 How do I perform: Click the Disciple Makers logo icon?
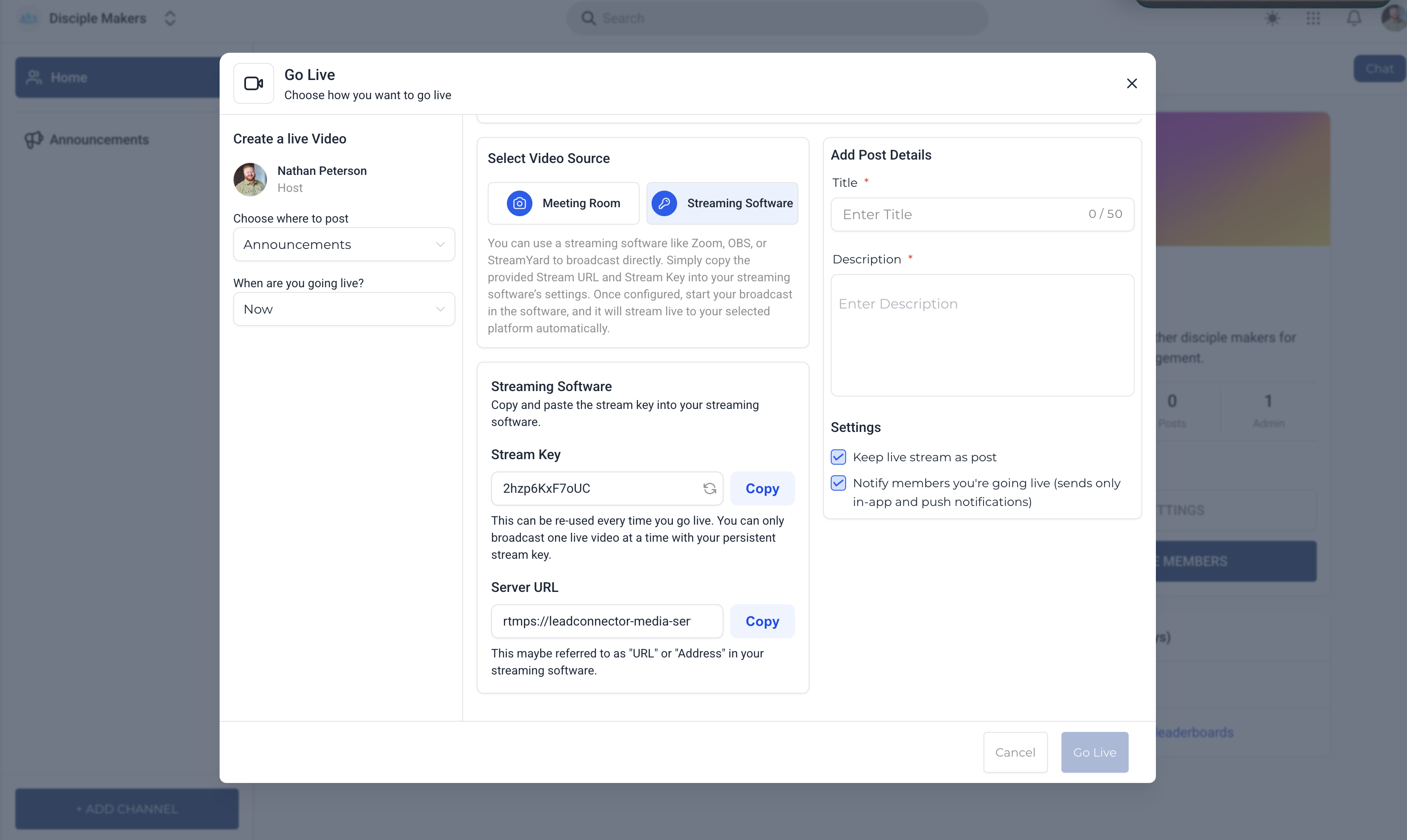[28, 18]
